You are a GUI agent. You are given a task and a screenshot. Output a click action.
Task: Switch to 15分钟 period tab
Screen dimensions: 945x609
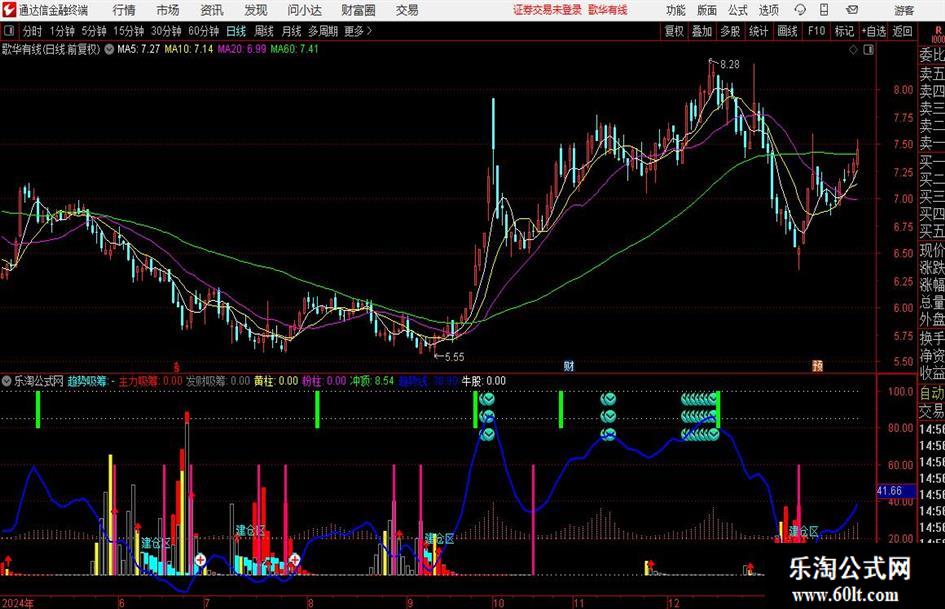[x=128, y=31]
